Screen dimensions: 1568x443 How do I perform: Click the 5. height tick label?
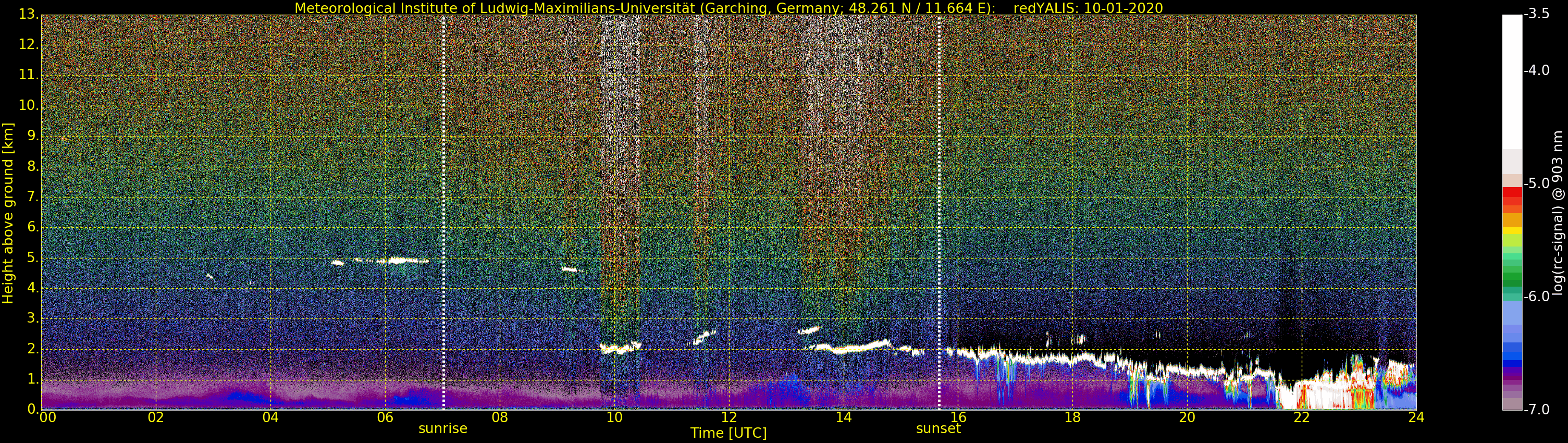33,257
